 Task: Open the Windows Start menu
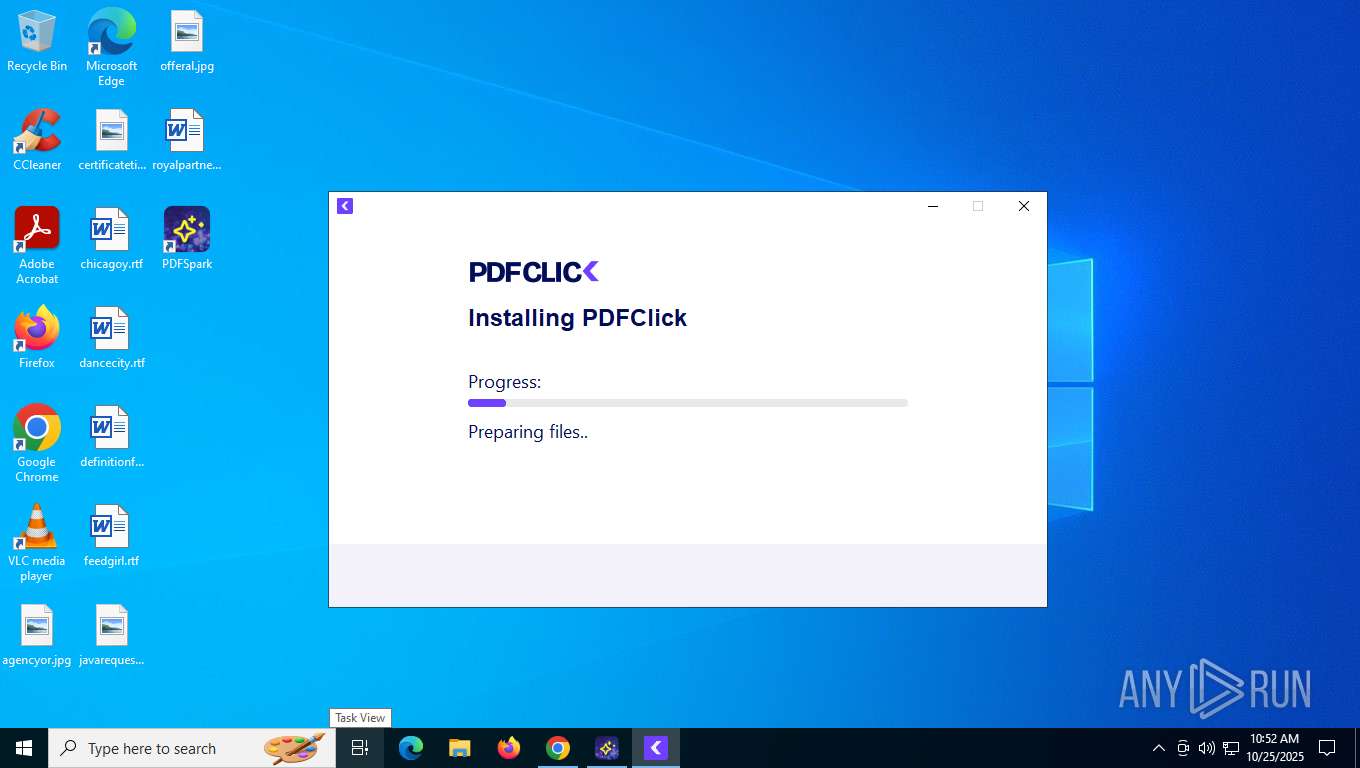tap(24, 748)
